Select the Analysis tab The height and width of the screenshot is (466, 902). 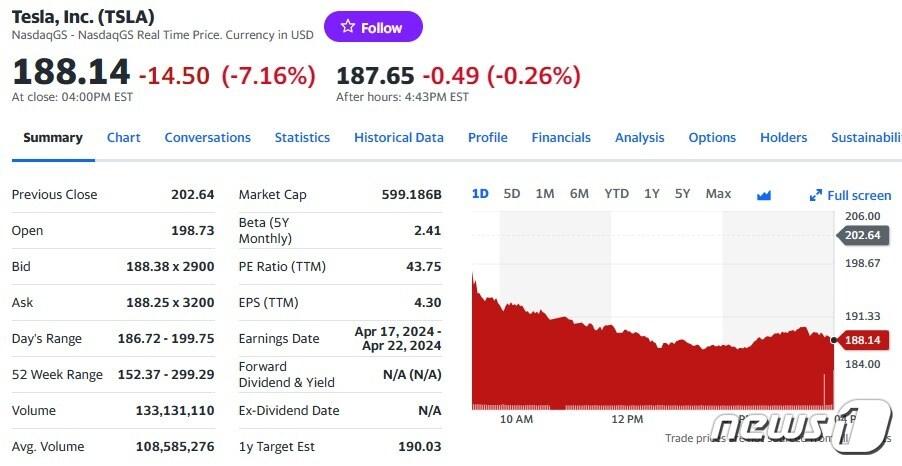pos(639,138)
